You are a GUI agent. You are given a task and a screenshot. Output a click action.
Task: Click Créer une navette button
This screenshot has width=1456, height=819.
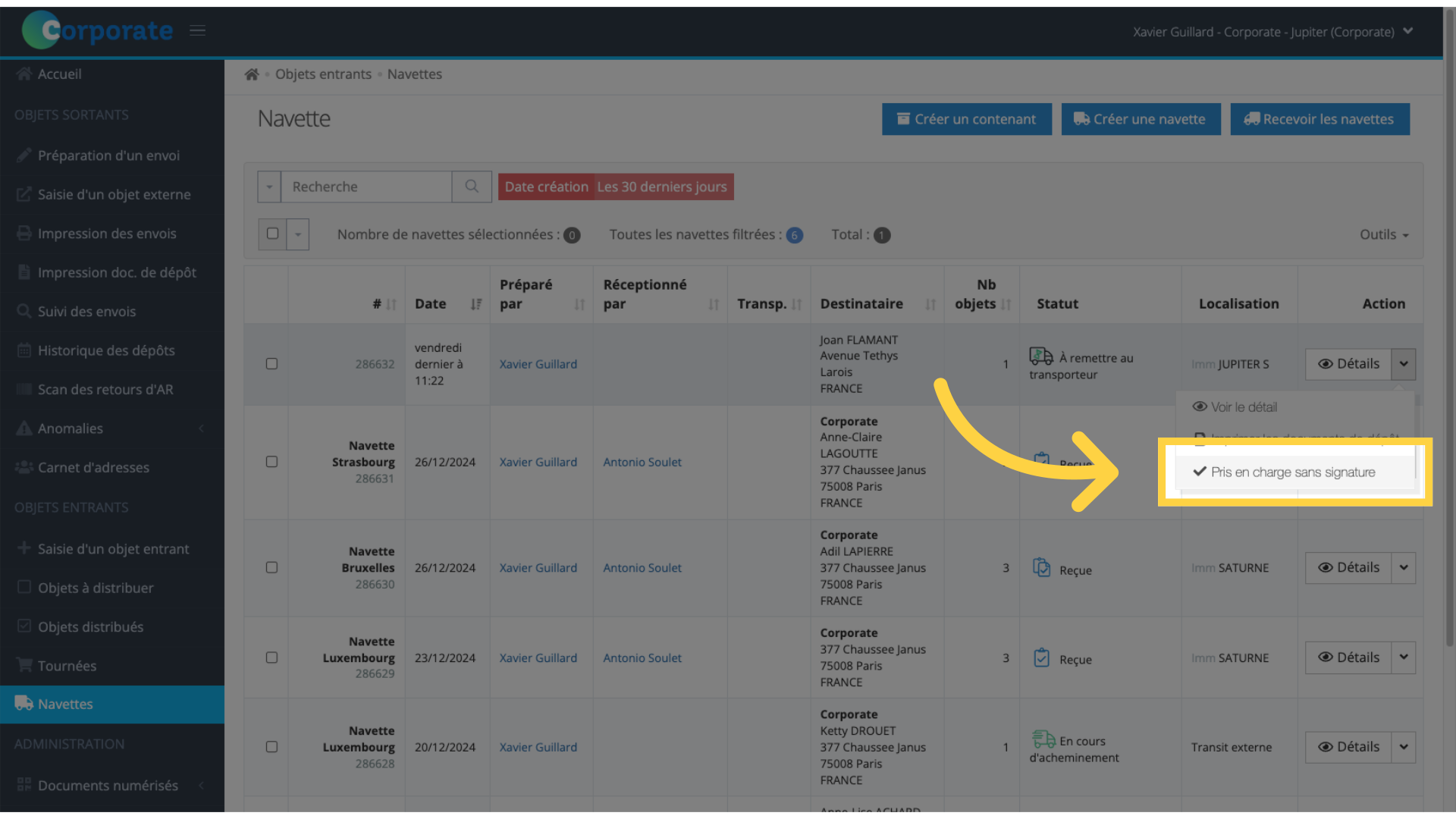[x=1141, y=119]
